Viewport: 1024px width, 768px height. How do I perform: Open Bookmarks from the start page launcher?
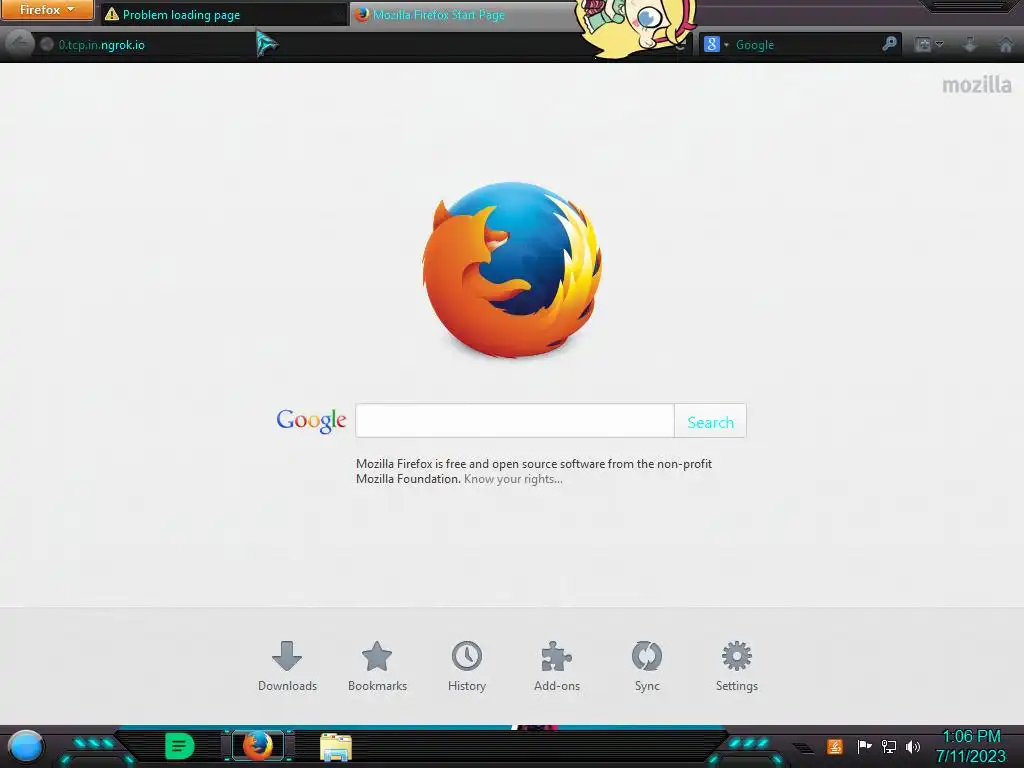click(377, 666)
